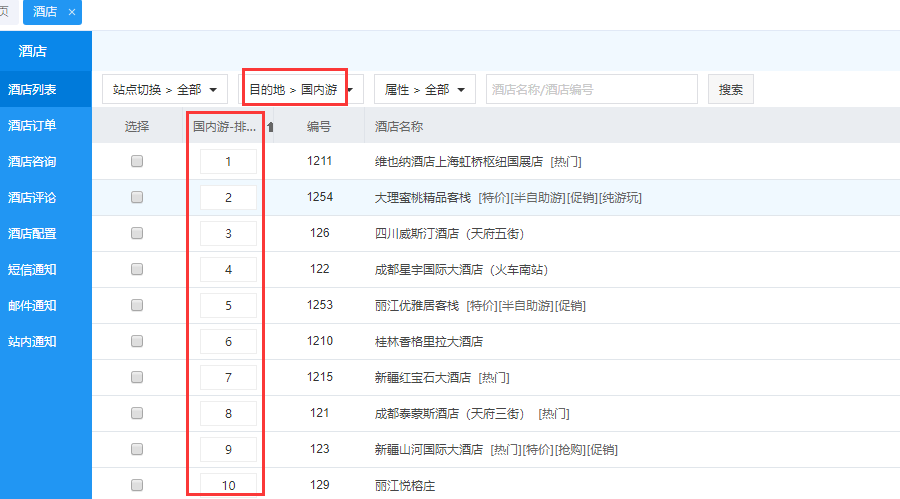The width and height of the screenshot is (900, 499).
Task: Toggle checkbox for 桂林香格里拉大酒店
Action: click(x=137, y=341)
